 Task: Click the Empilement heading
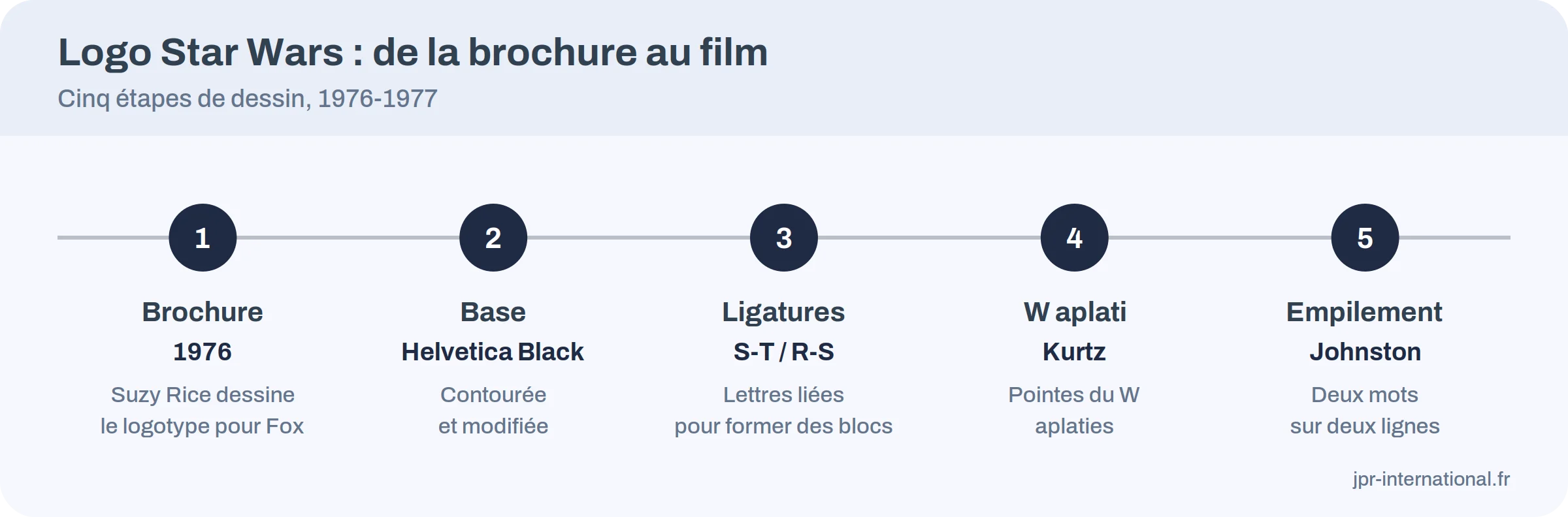pyautogui.click(x=1365, y=313)
